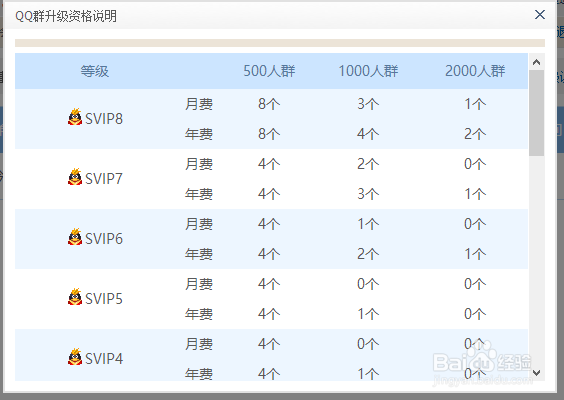The width and height of the screenshot is (564, 400).
Task: Click the SVIP5 penguin icon
Action: (x=75, y=297)
